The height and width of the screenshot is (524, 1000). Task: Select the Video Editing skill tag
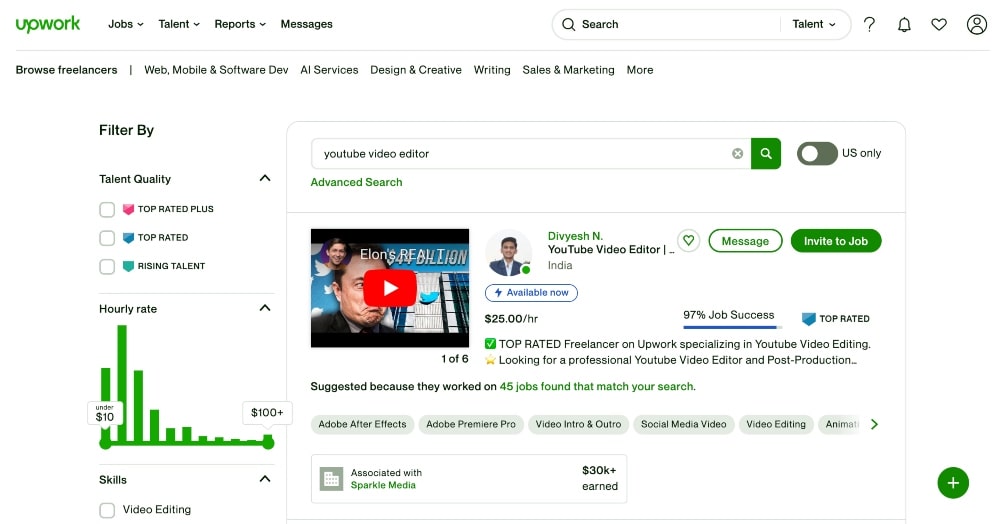tap(776, 424)
